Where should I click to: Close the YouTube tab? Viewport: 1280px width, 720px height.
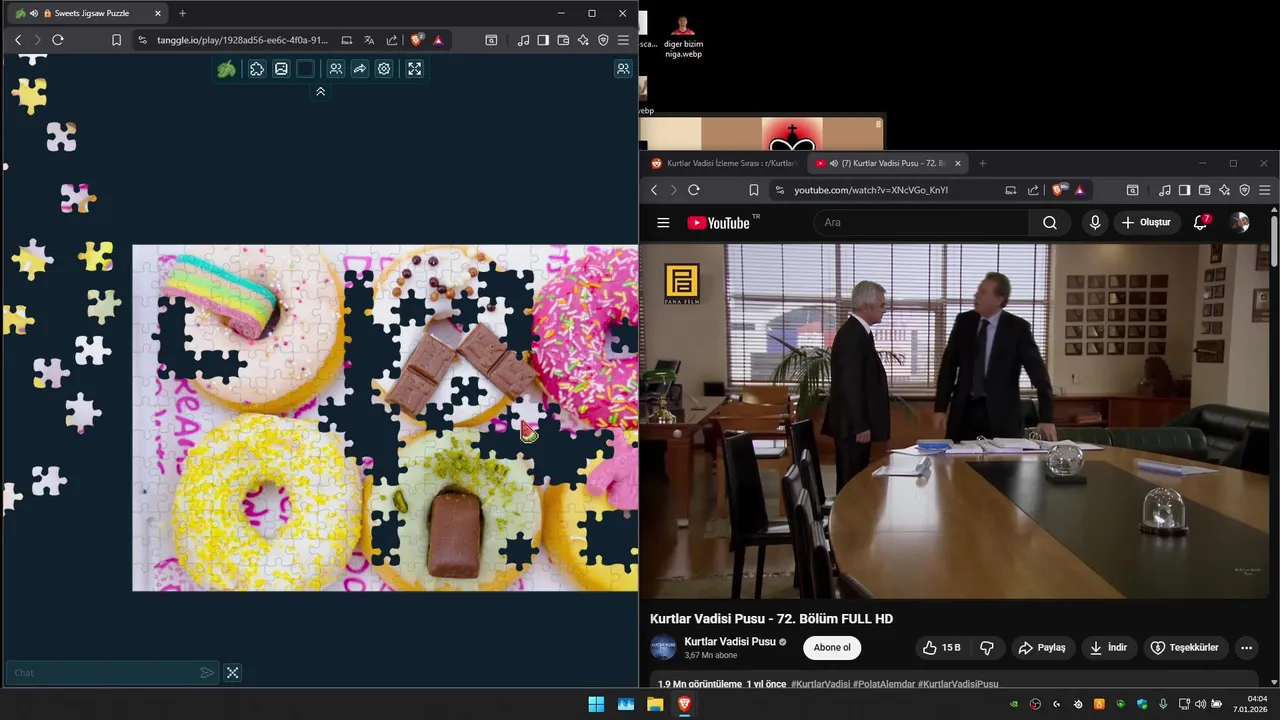pos(958,163)
